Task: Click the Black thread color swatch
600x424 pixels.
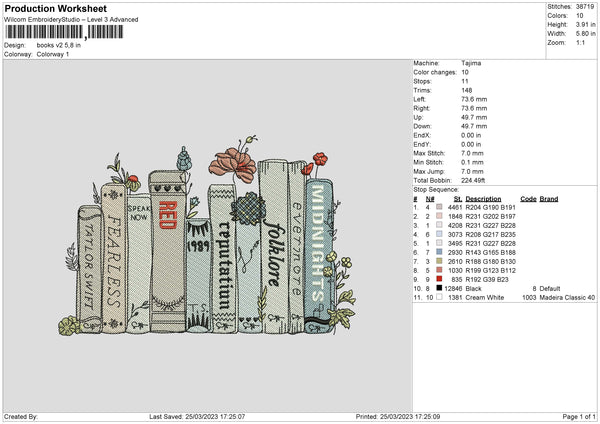Action: coord(439,288)
